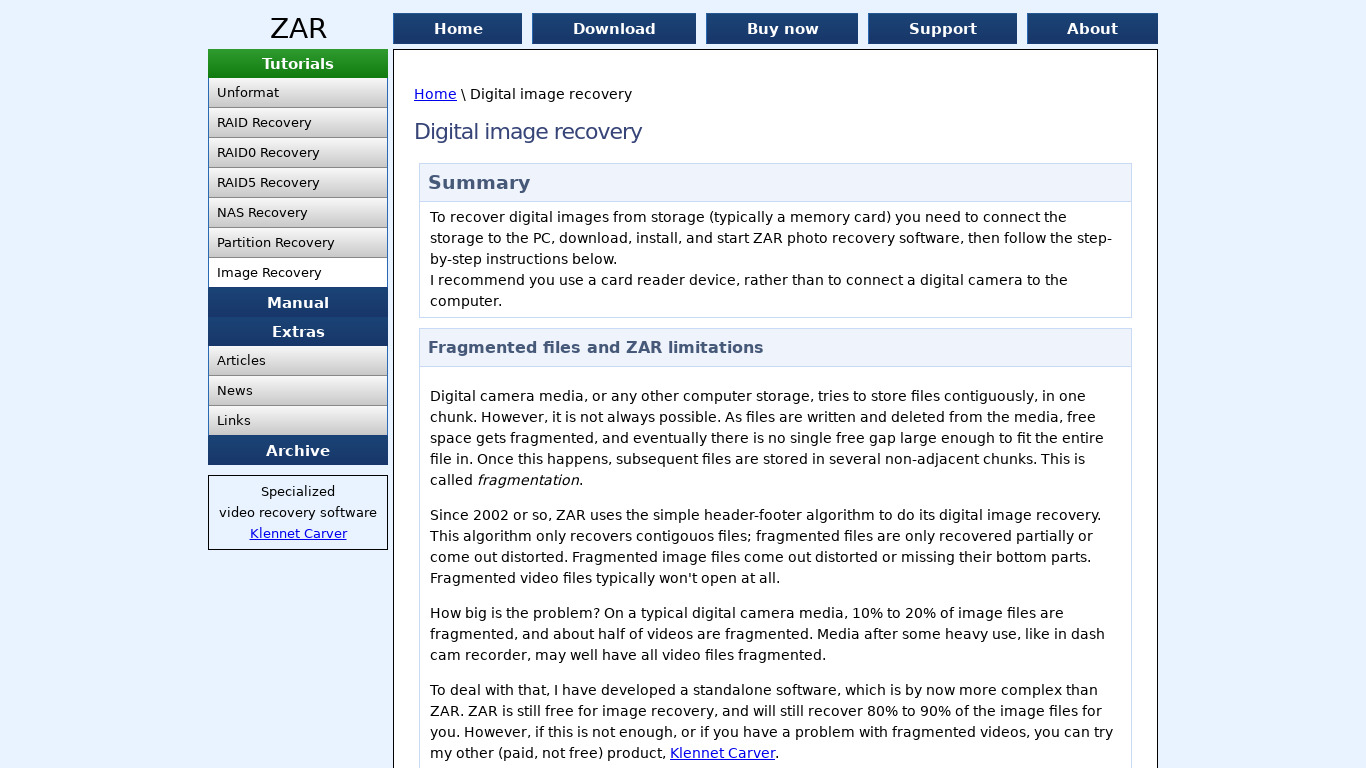Image resolution: width=1366 pixels, height=768 pixels.
Task: Open the Tutorials sidebar header
Action: point(298,64)
